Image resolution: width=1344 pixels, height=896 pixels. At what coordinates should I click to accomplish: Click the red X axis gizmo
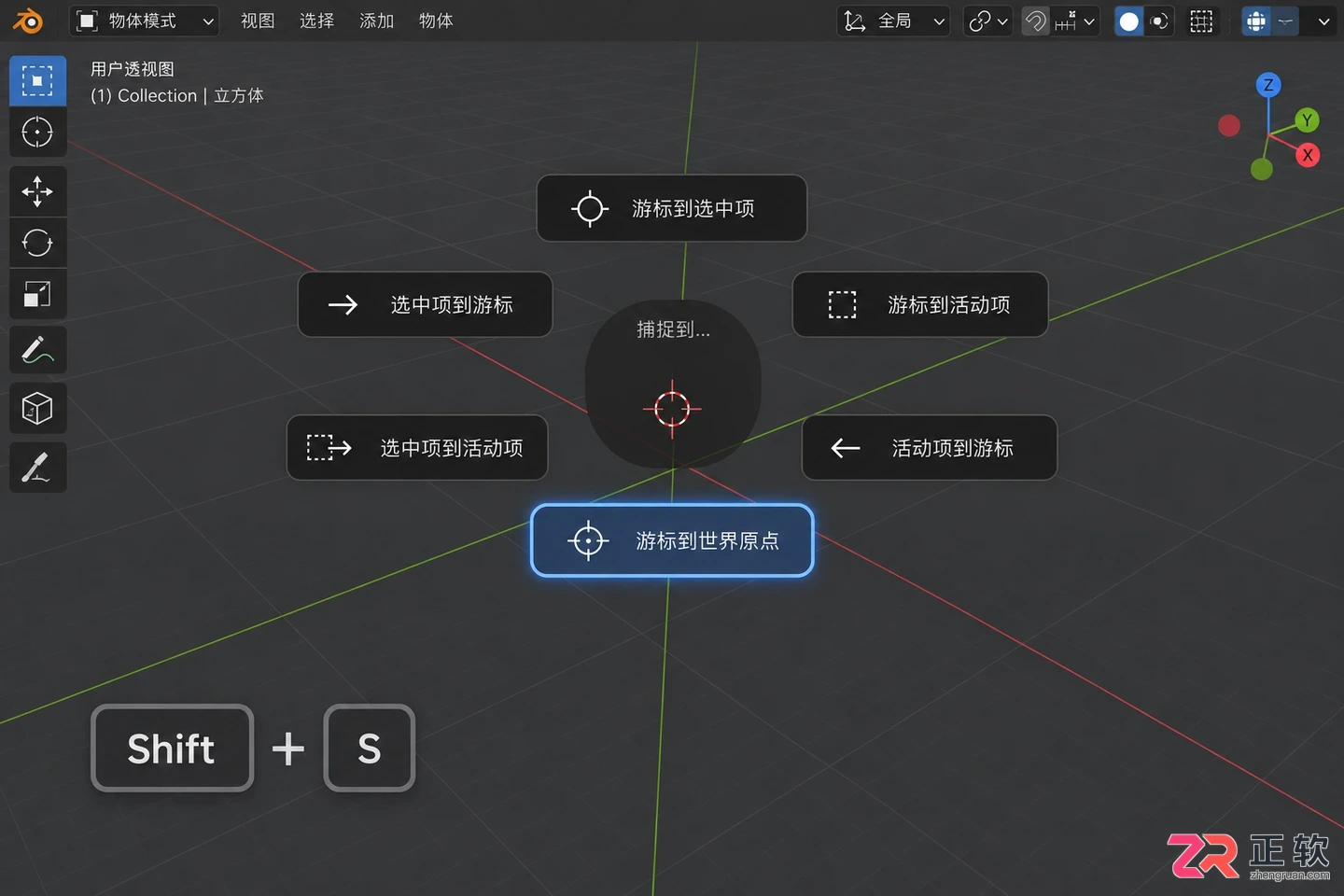[1308, 155]
